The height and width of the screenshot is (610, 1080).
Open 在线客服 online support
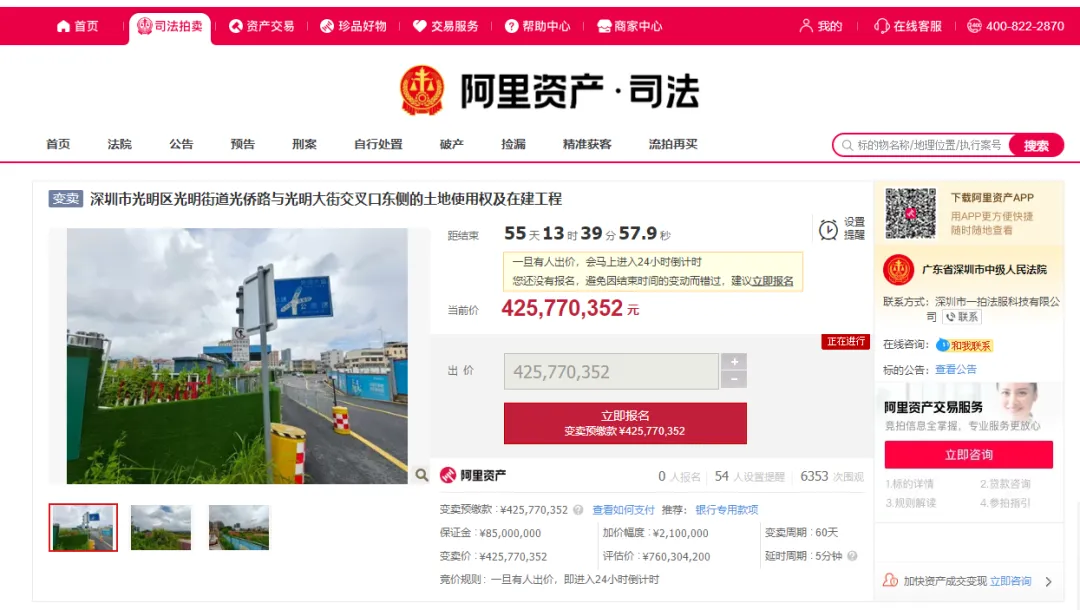pos(908,26)
